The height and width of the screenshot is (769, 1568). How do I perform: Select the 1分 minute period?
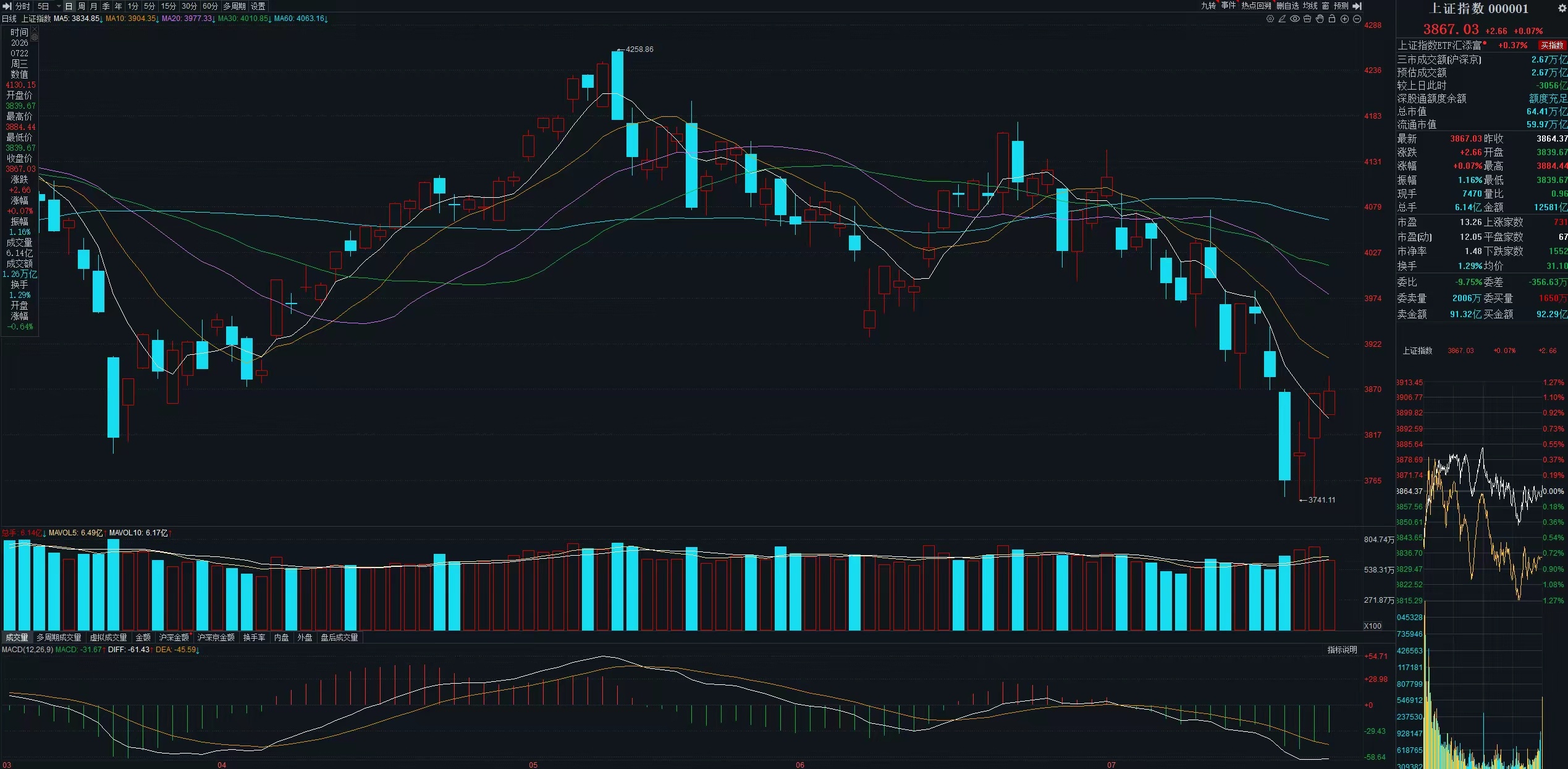133,6
